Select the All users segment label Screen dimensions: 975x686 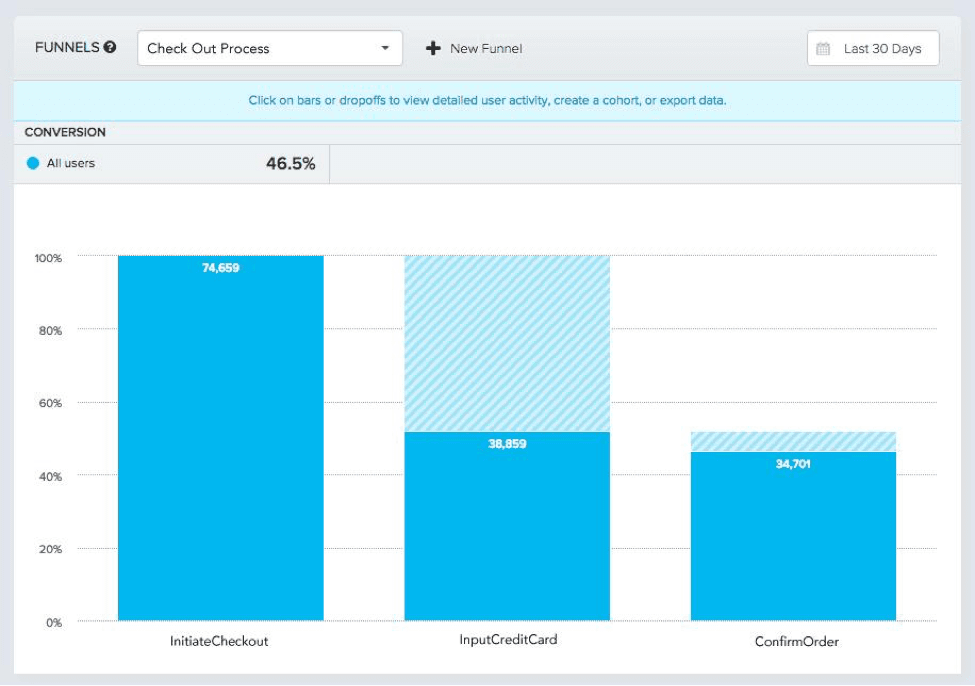coord(71,163)
